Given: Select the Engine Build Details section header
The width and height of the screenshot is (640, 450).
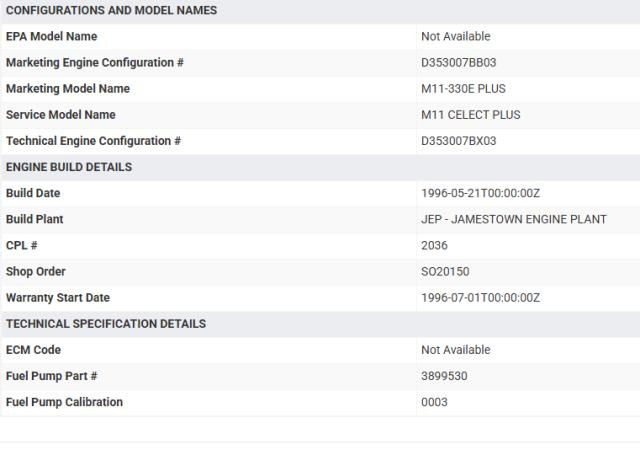Looking at the screenshot, I should point(69,167).
